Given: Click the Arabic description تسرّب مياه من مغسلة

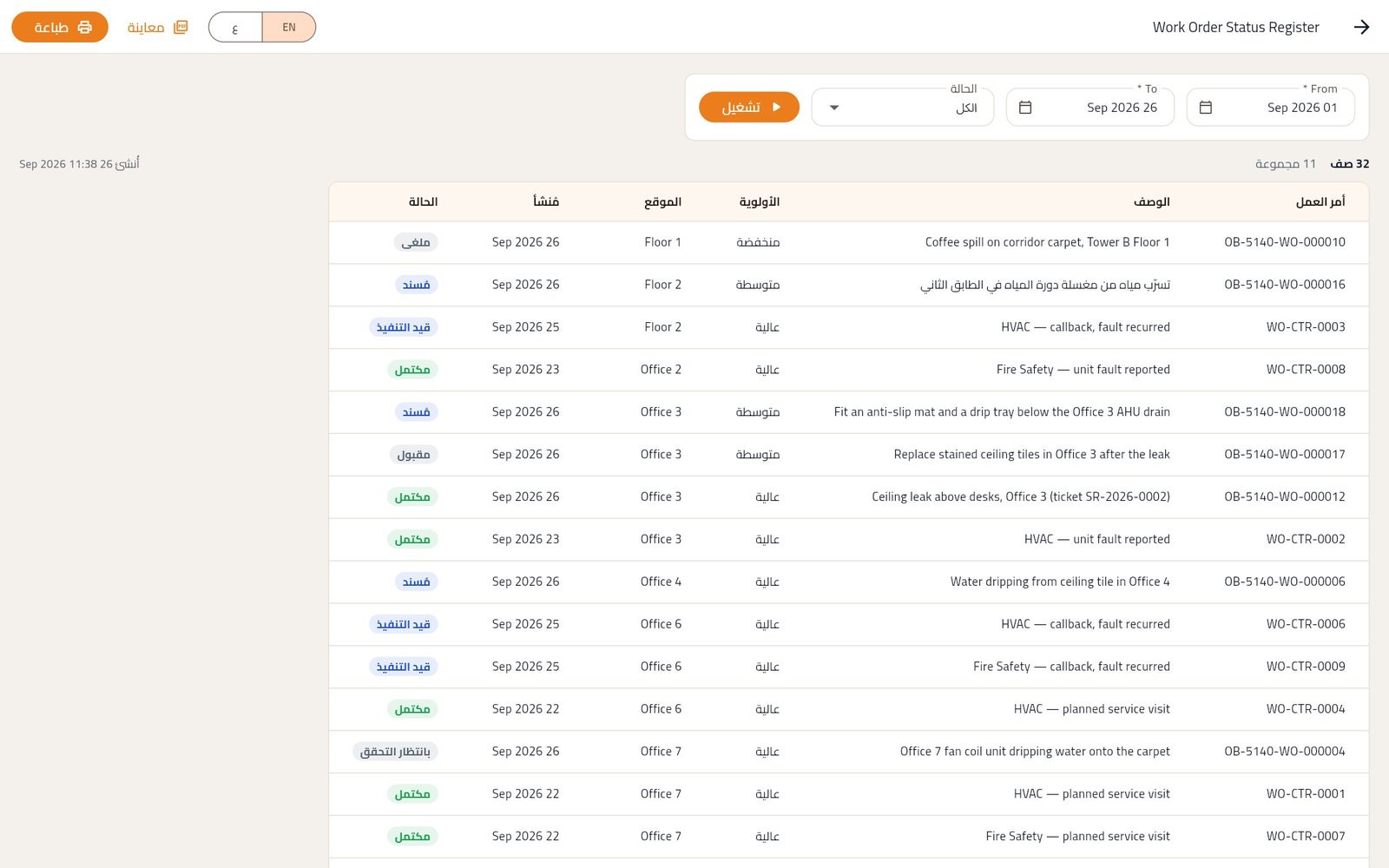Looking at the screenshot, I should [1045, 285].
